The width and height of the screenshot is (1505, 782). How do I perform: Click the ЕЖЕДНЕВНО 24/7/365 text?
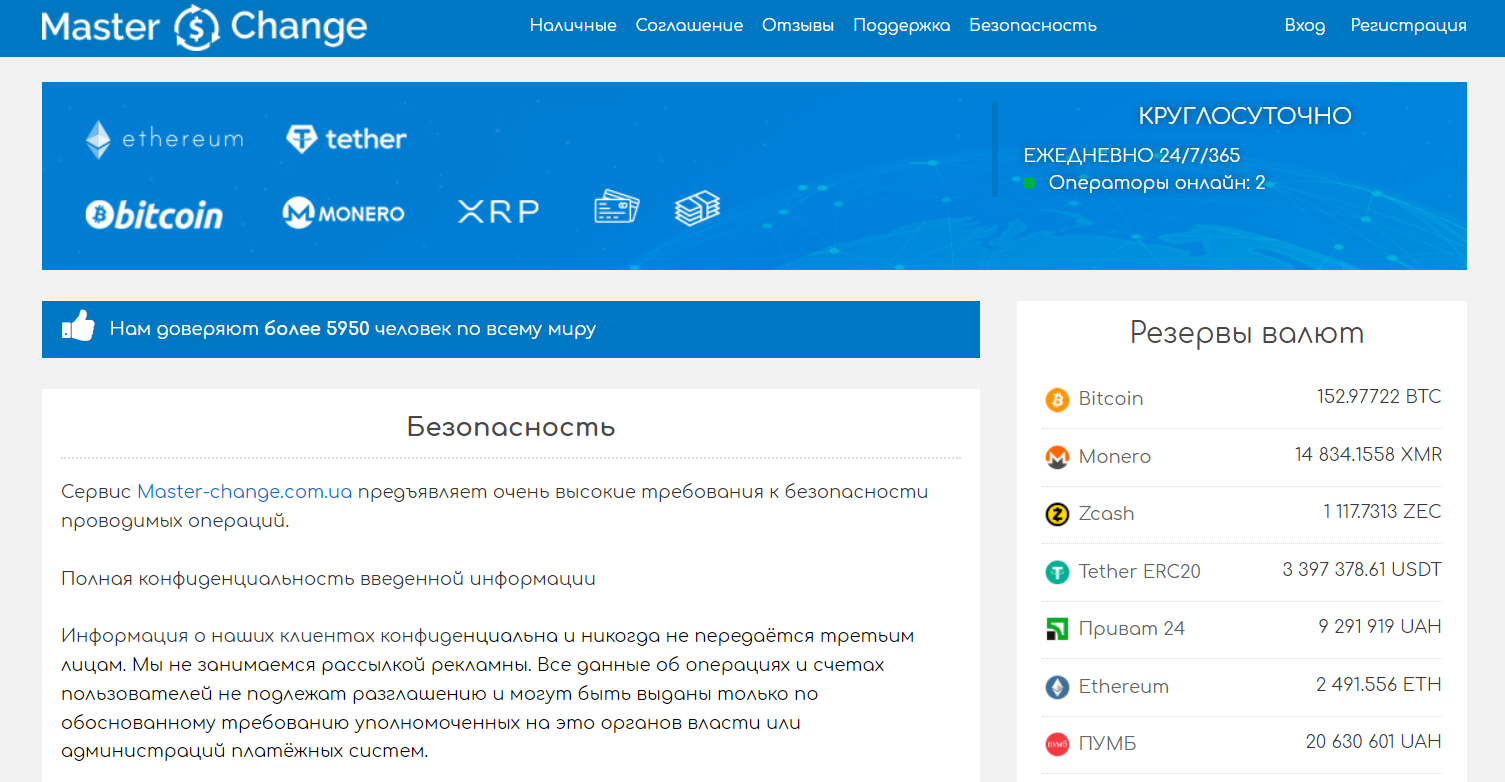[x=1132, y=156]
